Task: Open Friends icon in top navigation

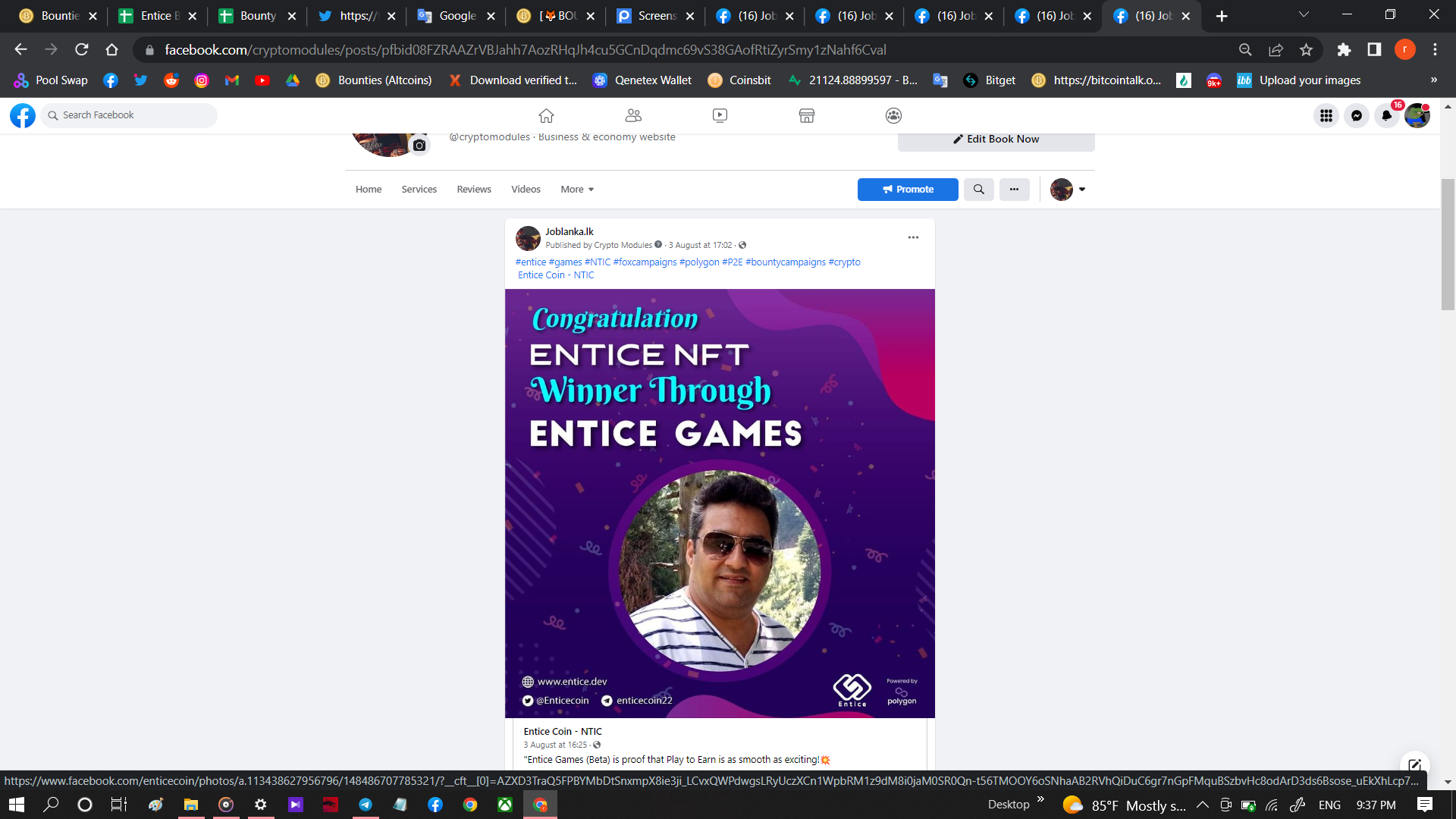Action: (633, 115)
